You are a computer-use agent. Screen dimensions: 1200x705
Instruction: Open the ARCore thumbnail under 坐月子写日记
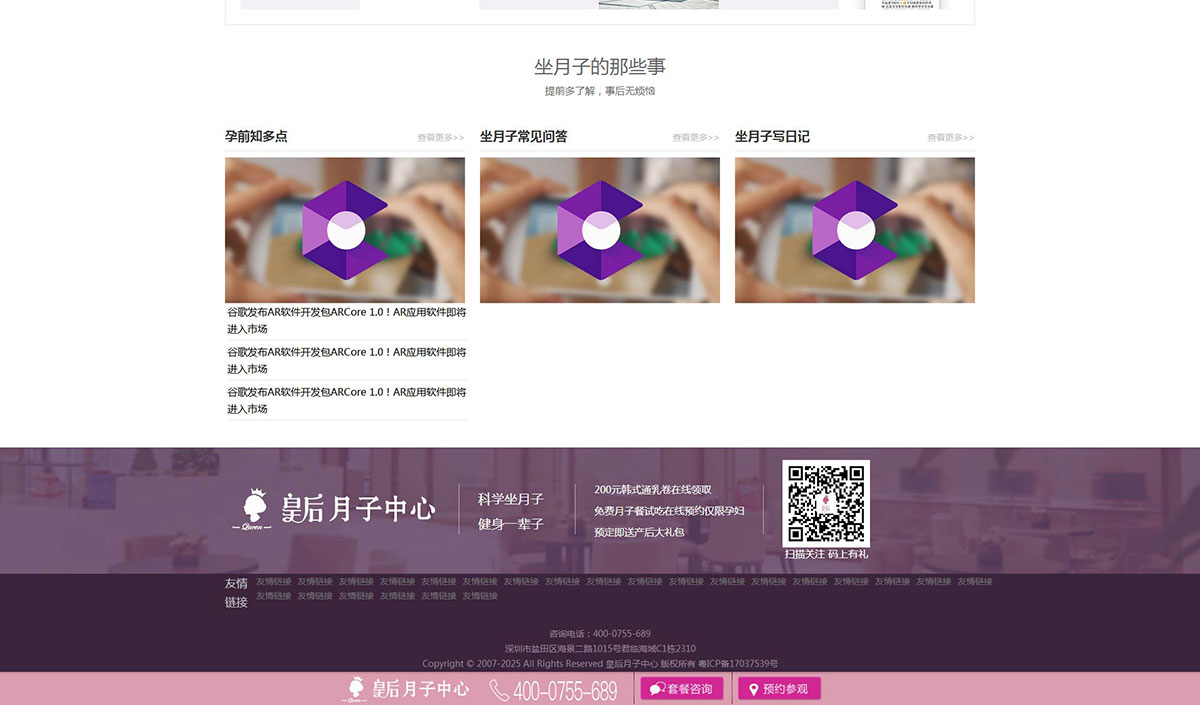tap(855, 230)
